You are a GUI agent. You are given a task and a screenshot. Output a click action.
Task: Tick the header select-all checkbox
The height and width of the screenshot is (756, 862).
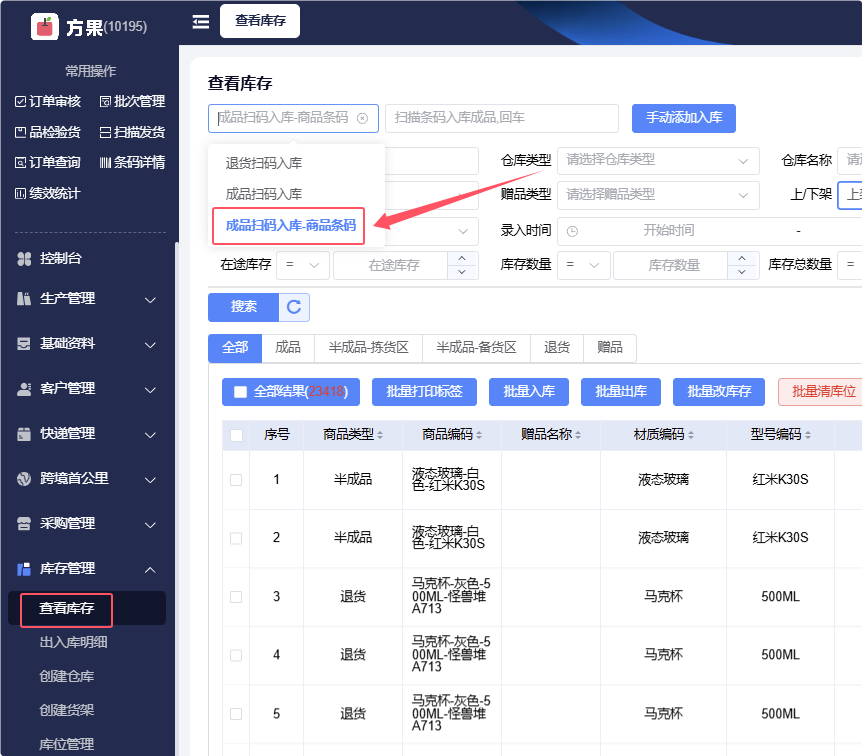coord(236,435)
